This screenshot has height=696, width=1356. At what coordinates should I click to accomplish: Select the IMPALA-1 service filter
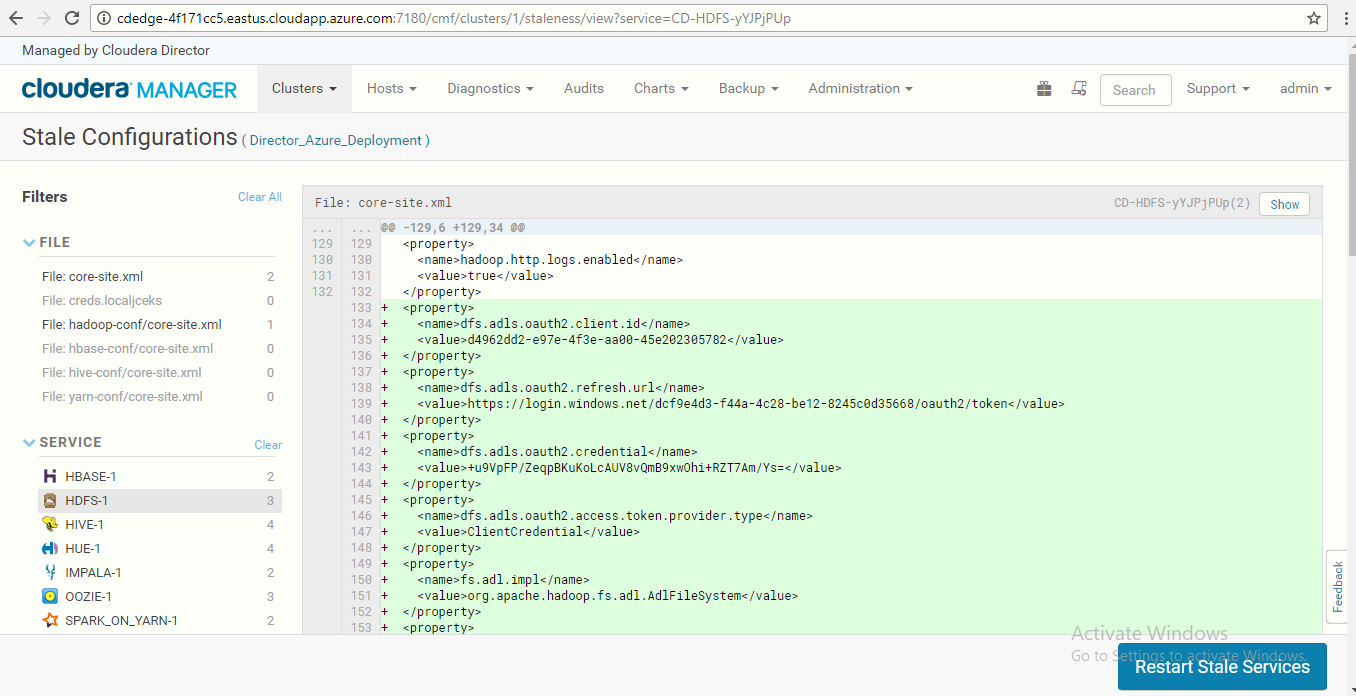[158, 573]
